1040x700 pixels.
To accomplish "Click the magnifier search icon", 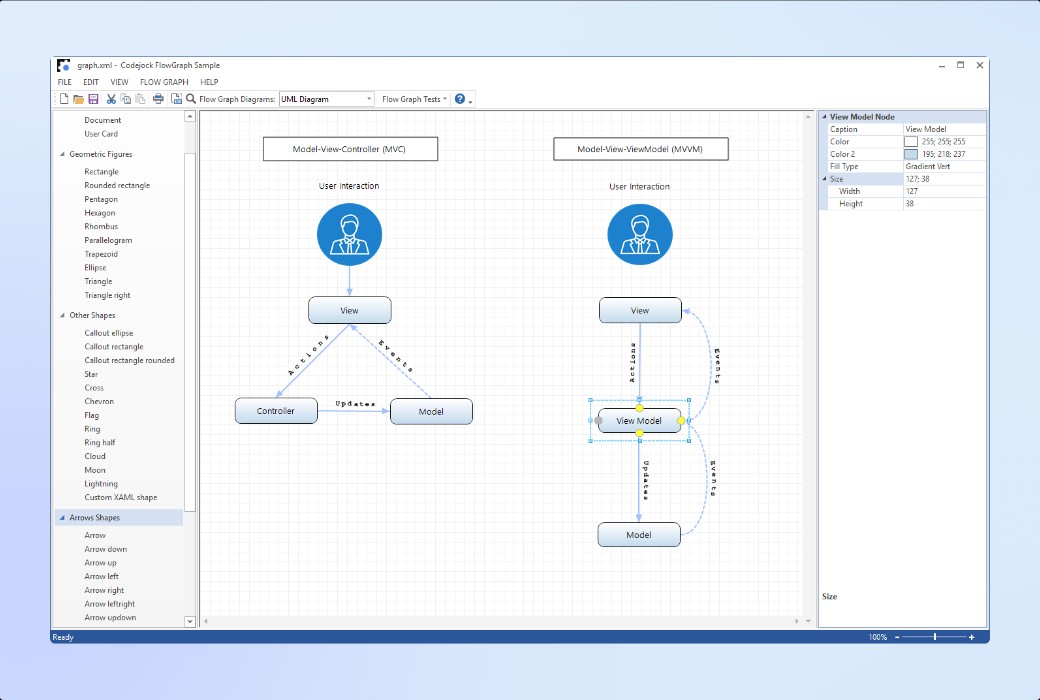I will pos(191,99).
